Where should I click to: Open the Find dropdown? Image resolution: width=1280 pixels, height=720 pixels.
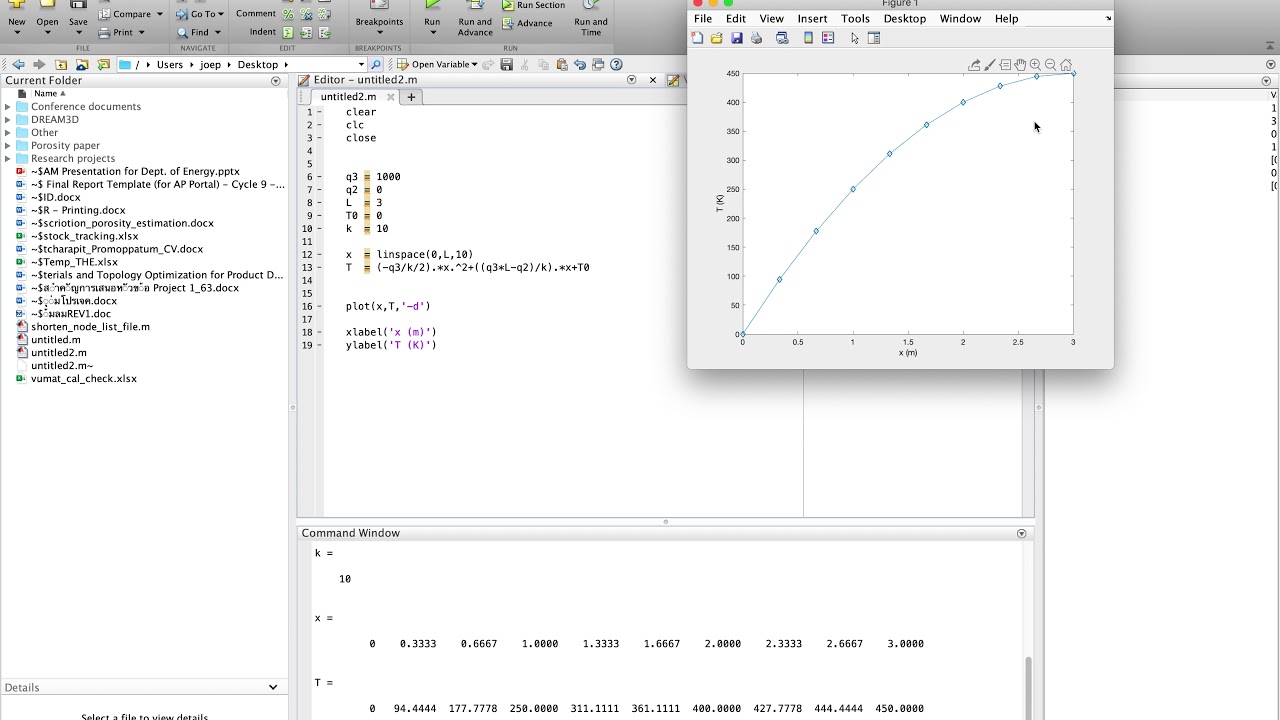point(217,32)
